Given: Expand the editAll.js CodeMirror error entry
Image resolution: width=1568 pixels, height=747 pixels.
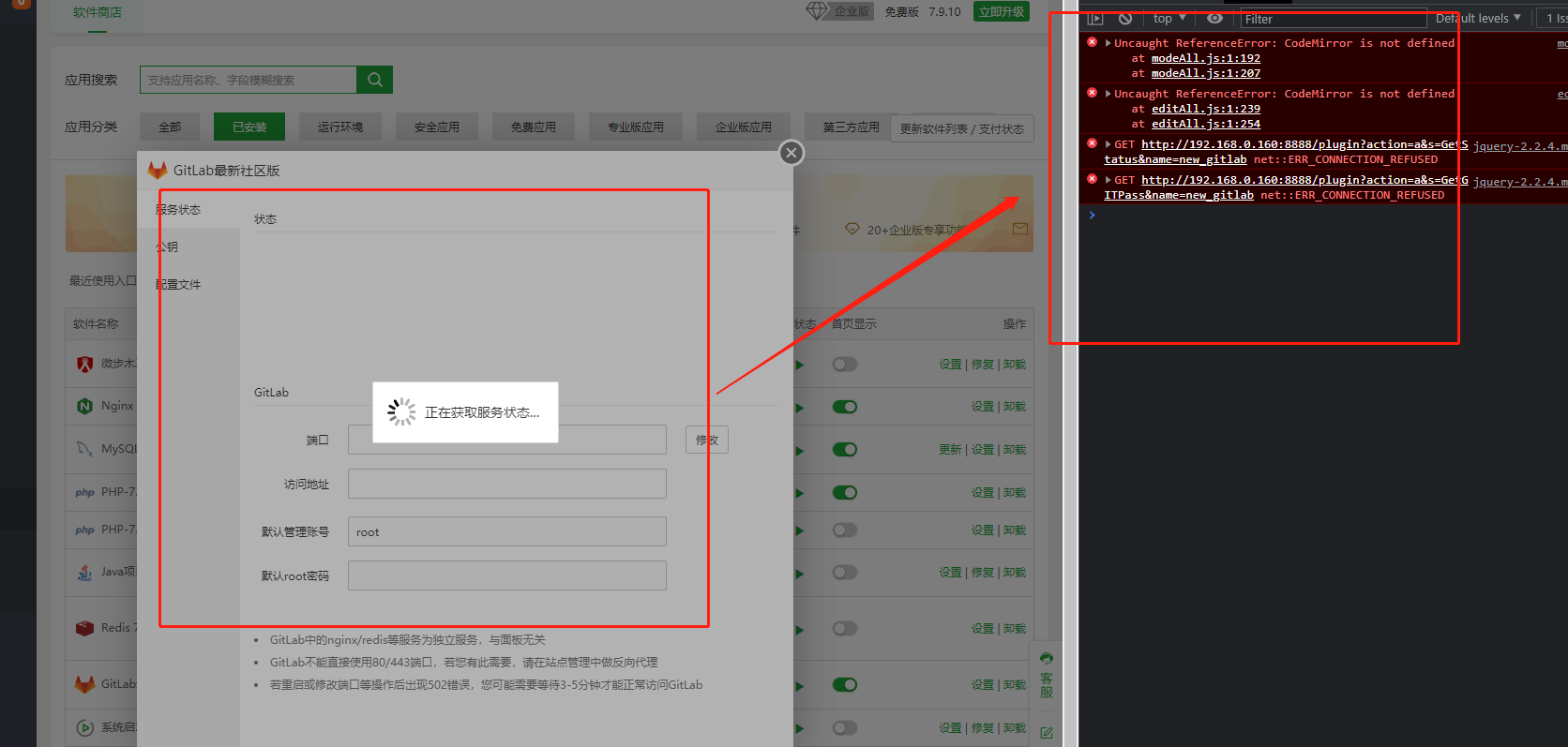Looking at the screenshot, I should click(x=1108, y=94).
